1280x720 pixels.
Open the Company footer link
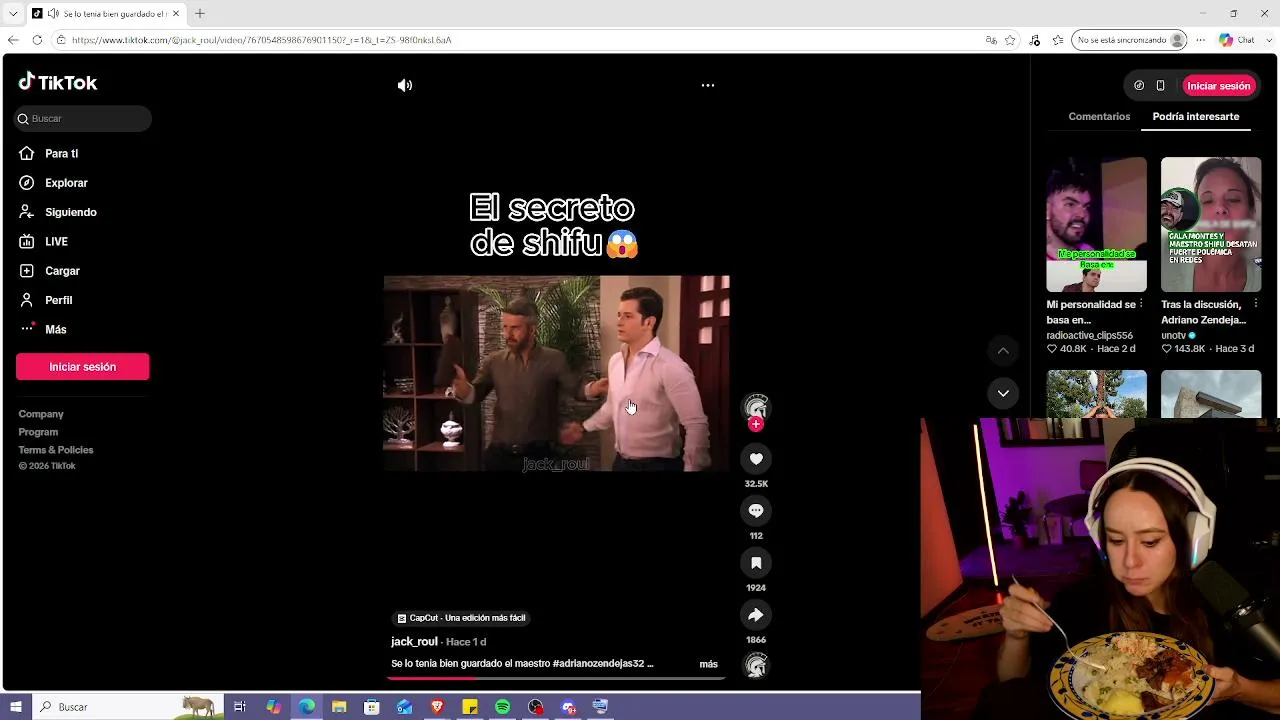pos(41,414)
